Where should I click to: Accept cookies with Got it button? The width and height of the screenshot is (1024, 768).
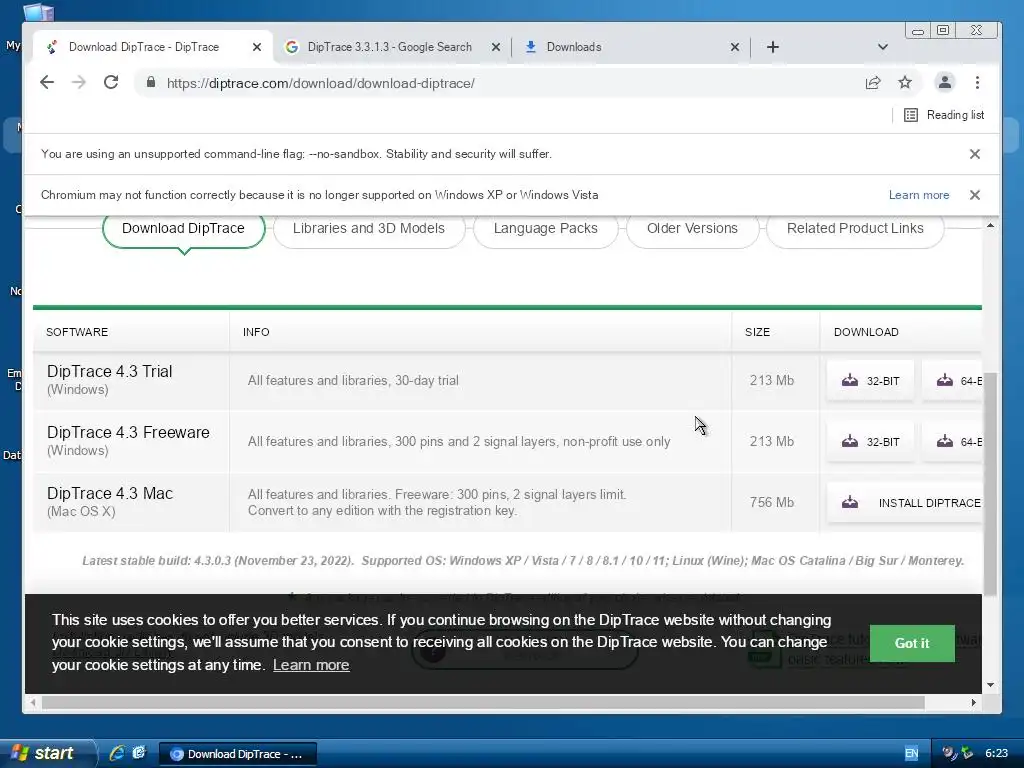coord(912,643)
